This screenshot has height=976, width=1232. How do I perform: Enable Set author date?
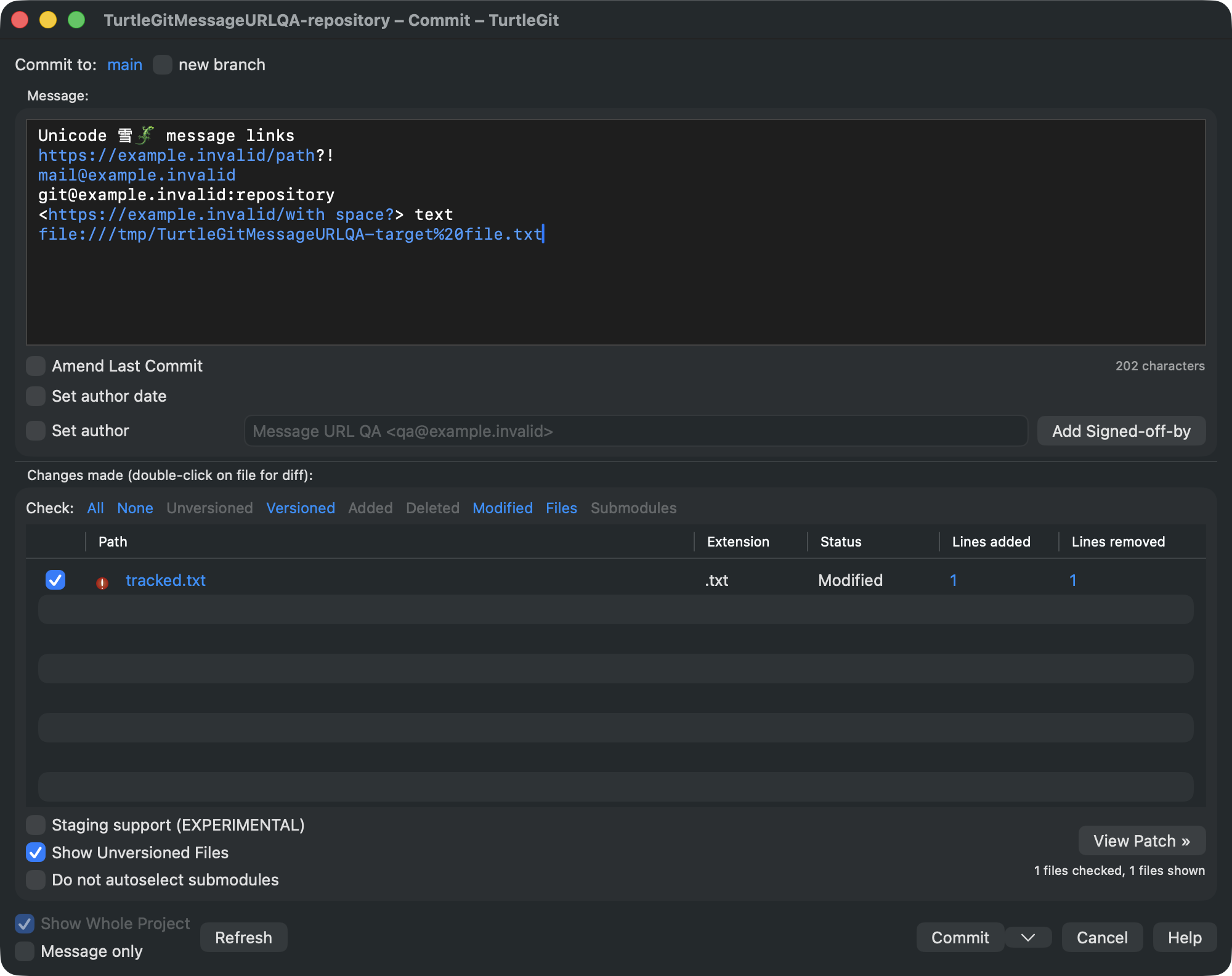(x=36, y=396)
